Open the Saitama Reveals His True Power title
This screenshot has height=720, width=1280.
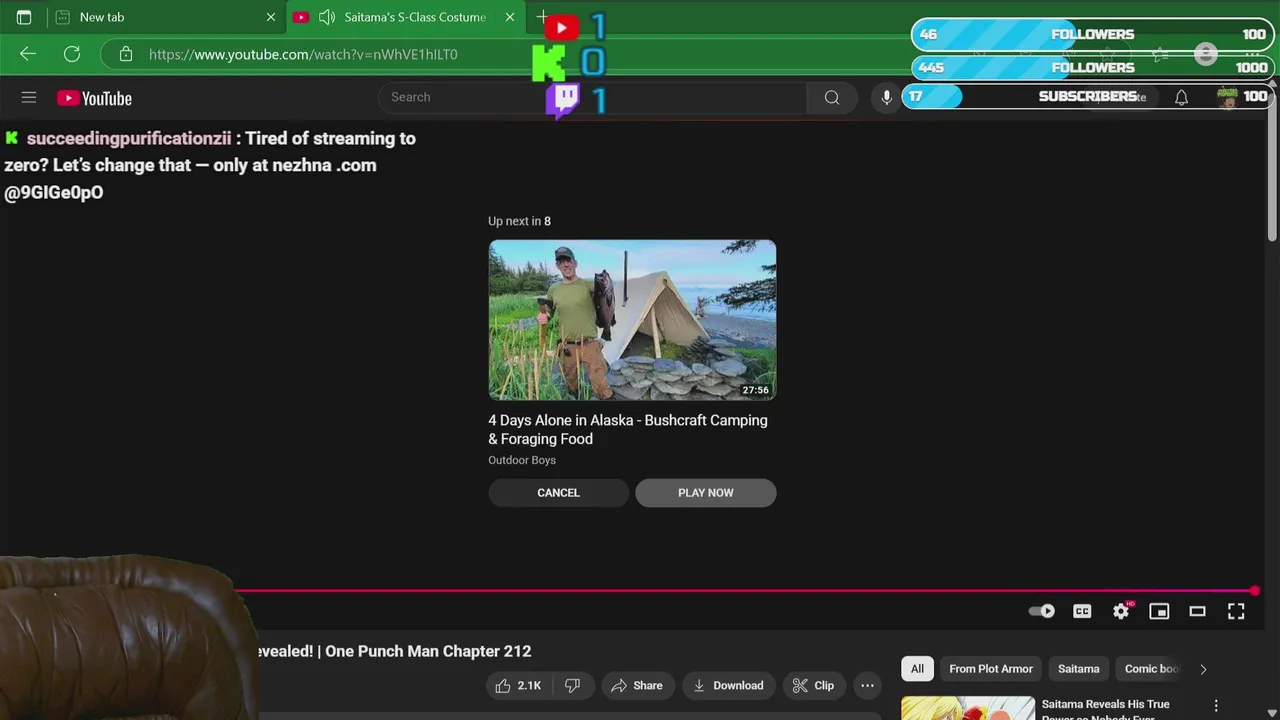pyautogui.click(x=1105, y=709)
